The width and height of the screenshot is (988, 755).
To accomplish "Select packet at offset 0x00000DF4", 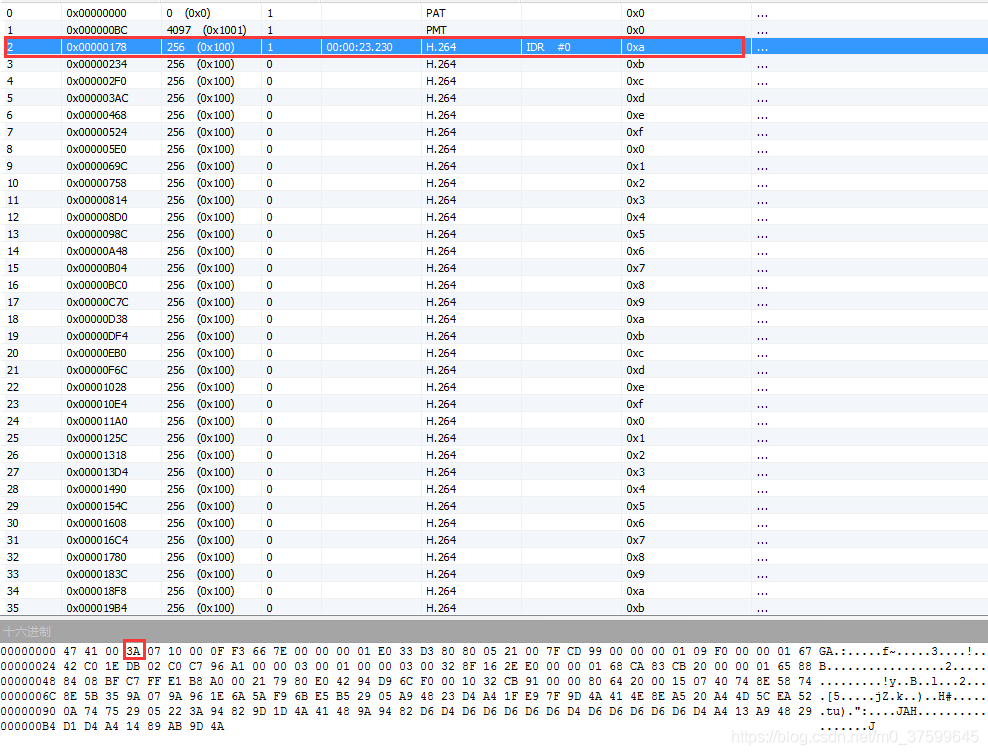I will click(494, 336).
